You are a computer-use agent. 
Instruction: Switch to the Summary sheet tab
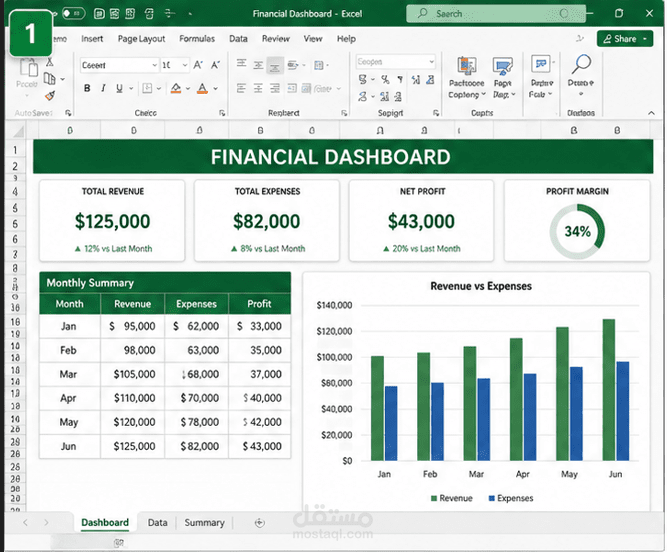(x=204, y=523)
